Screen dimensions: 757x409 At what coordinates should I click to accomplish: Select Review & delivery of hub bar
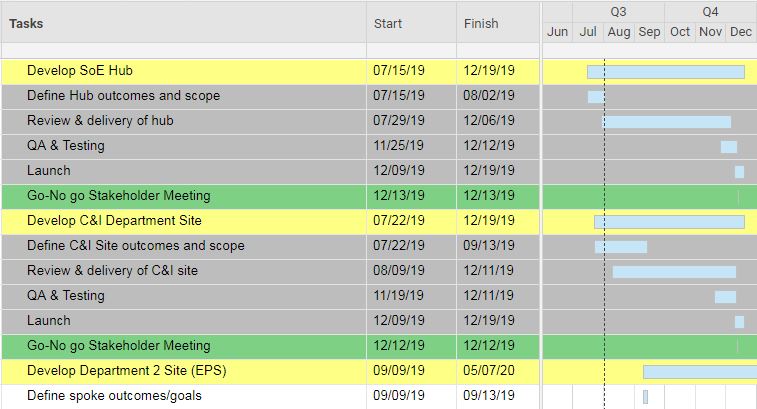click(x=667, y=122)
